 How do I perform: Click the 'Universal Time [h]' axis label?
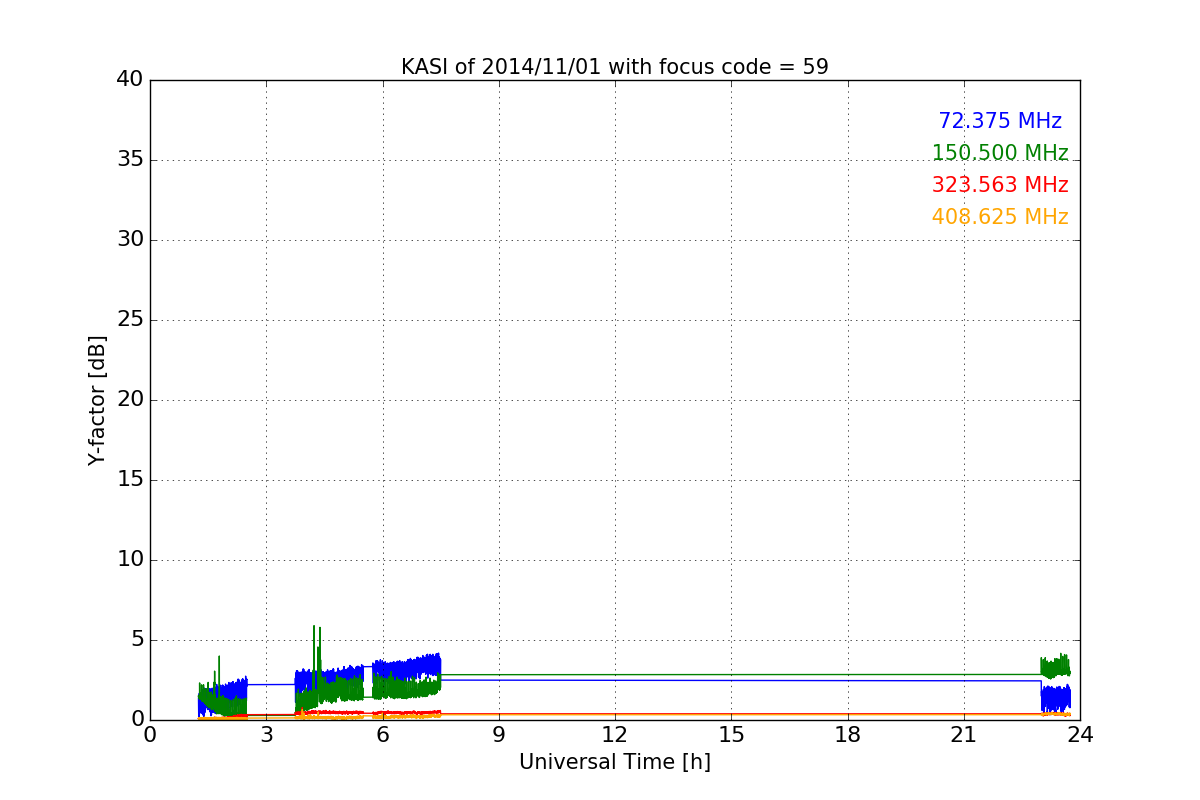[x=615, y=762]
